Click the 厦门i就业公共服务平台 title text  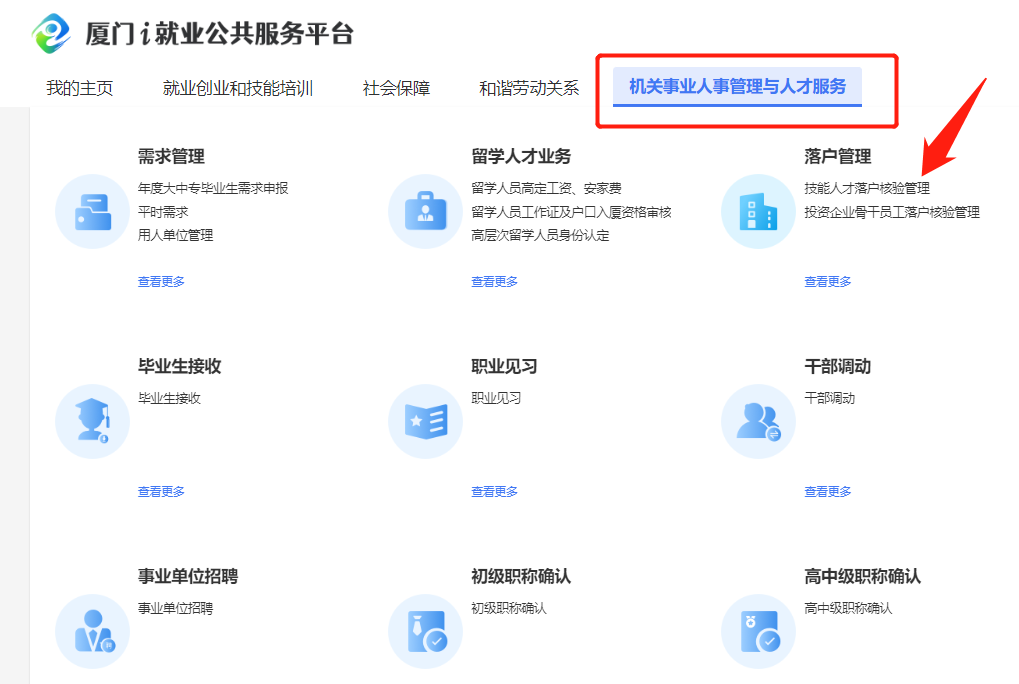coord(219,34)
